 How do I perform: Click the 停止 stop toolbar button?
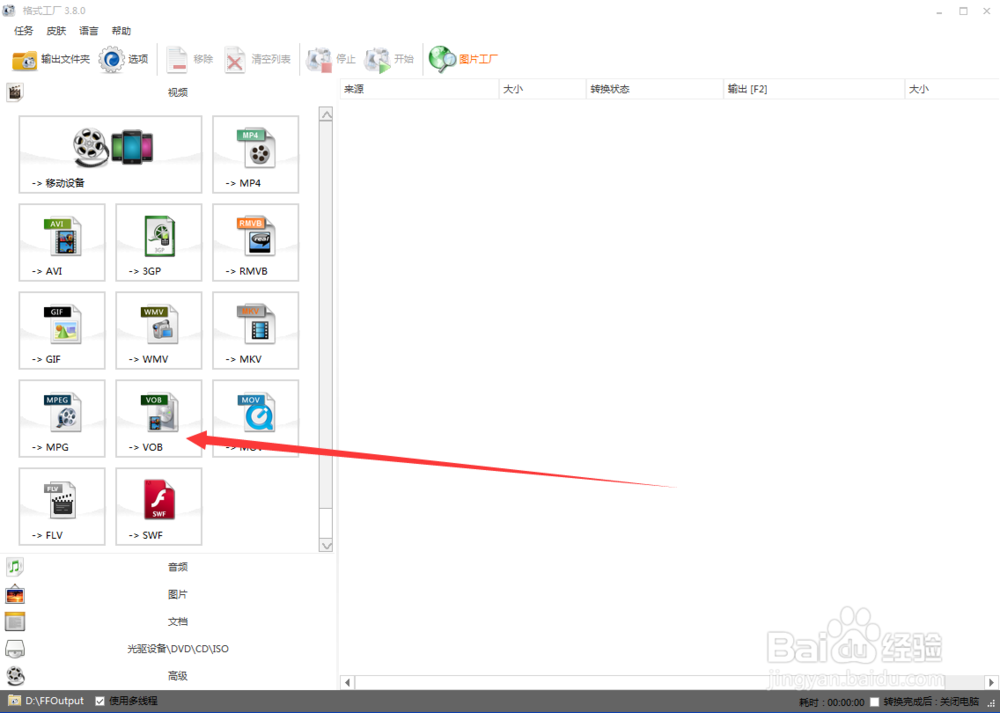331,59
